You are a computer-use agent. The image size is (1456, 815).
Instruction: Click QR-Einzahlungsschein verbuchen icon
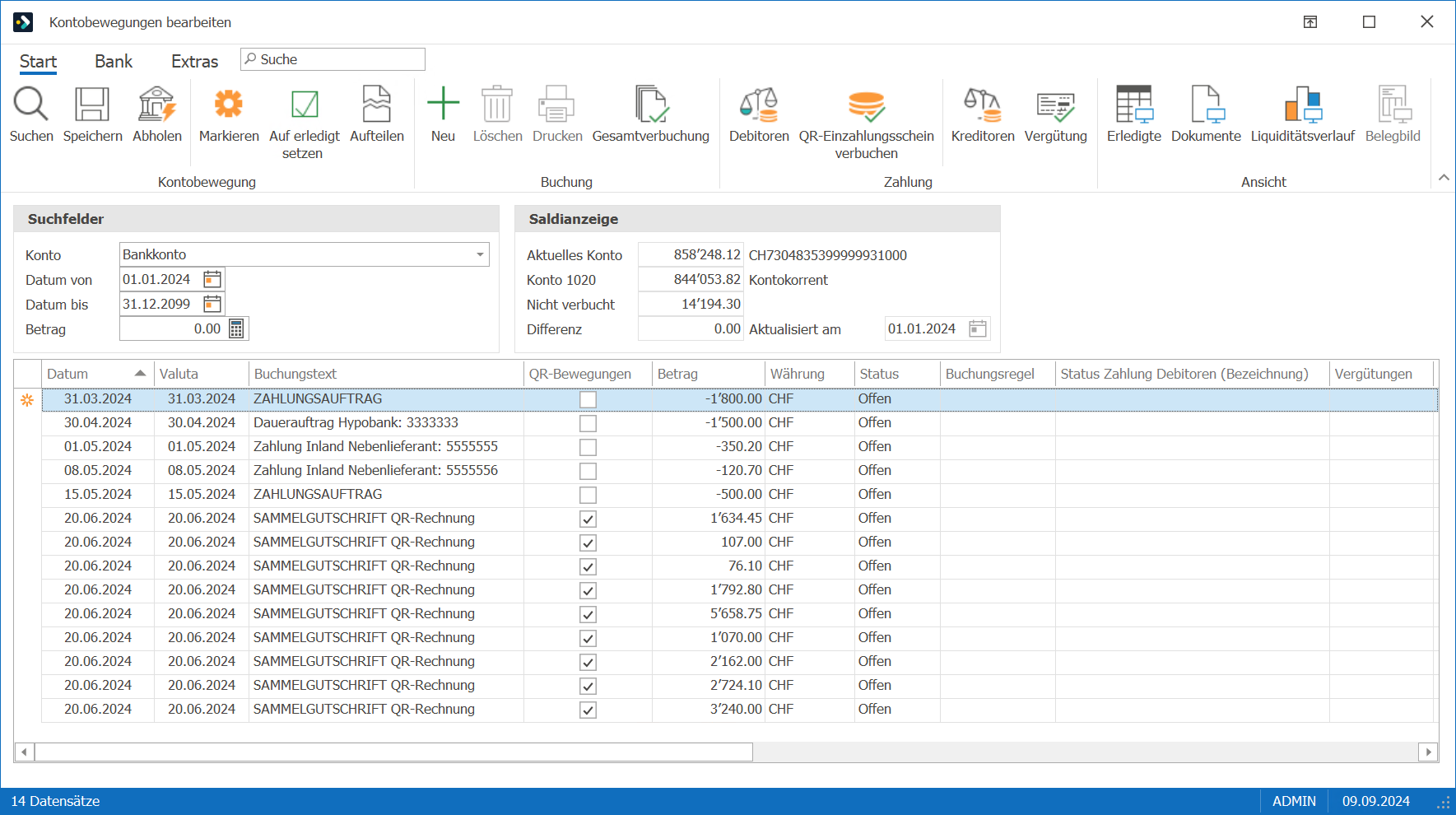[x=866, y=105]
